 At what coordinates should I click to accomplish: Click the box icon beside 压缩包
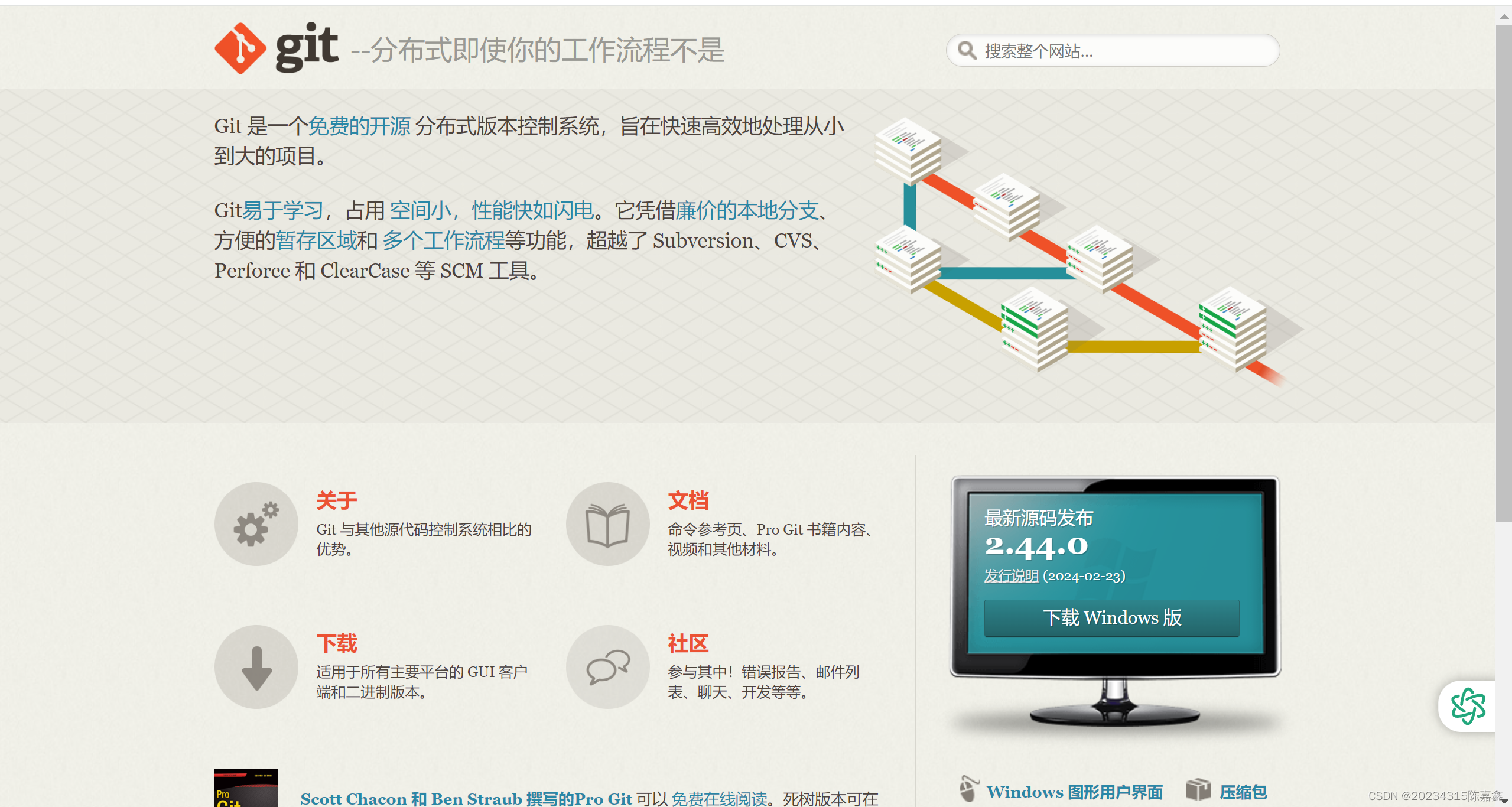click(x=1198, y=789)
